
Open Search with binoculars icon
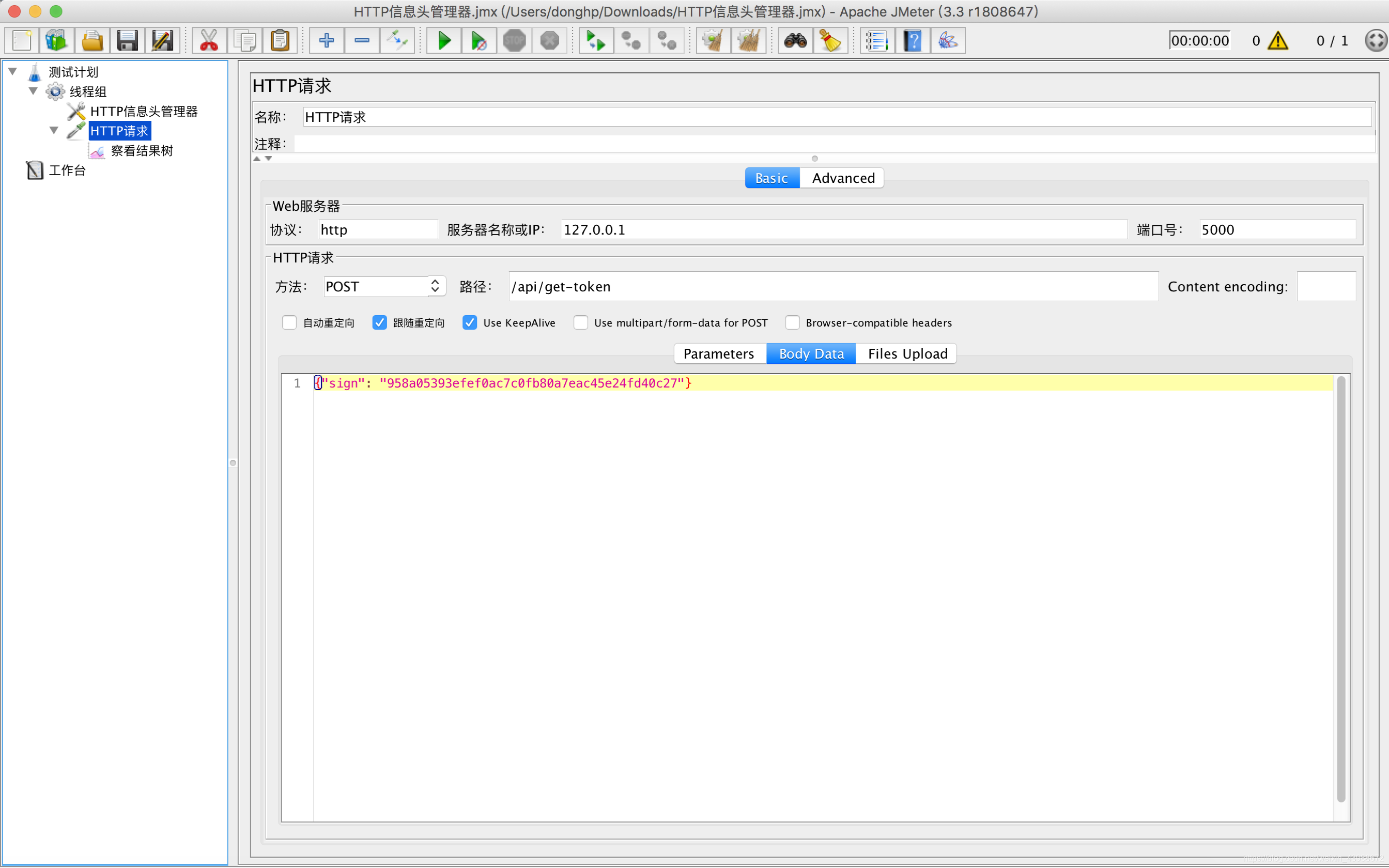[x=795, y=41]
